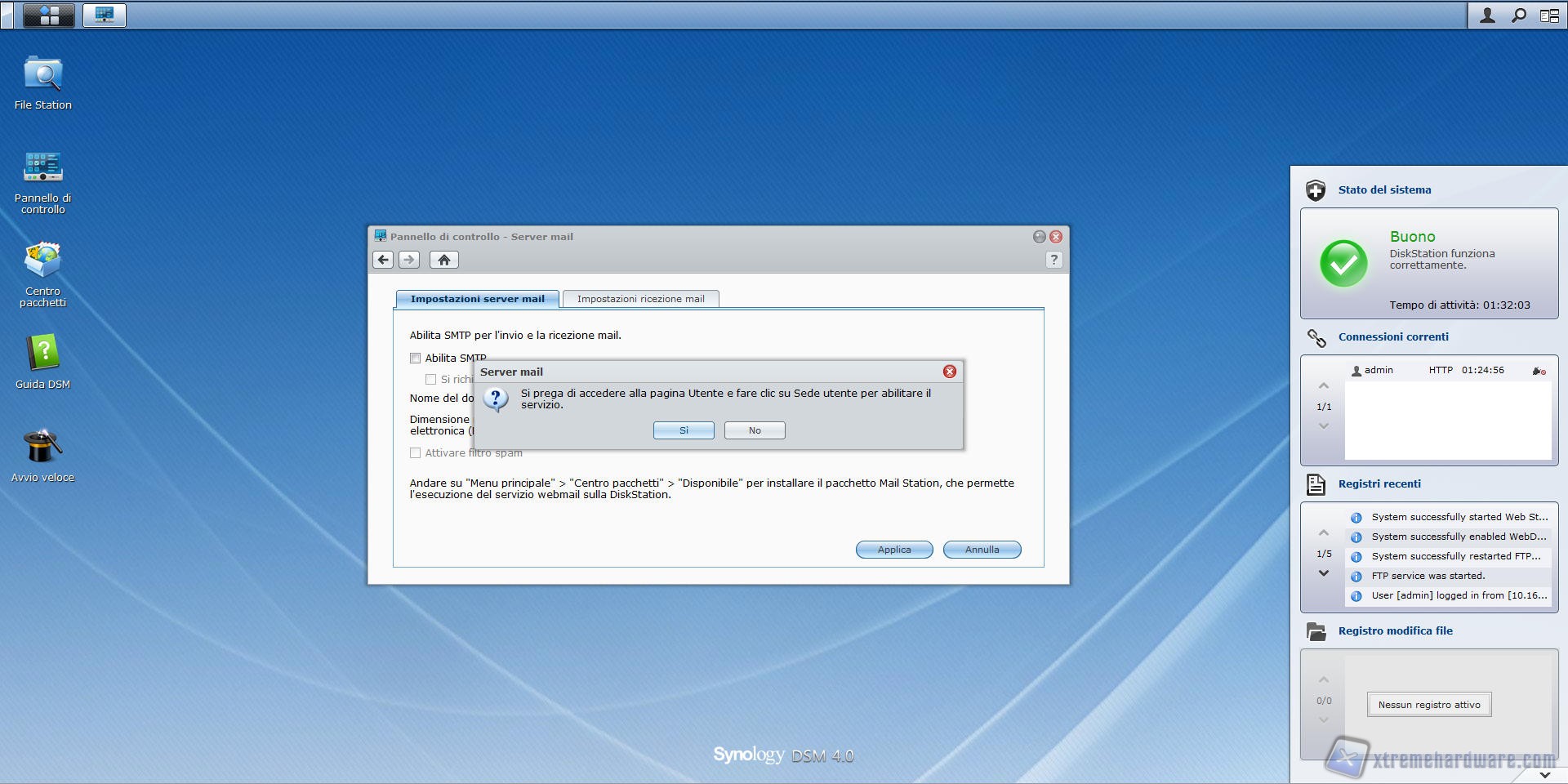Open Guida DSM help icon
This screenshot has height=784, width=1568.
42,354
